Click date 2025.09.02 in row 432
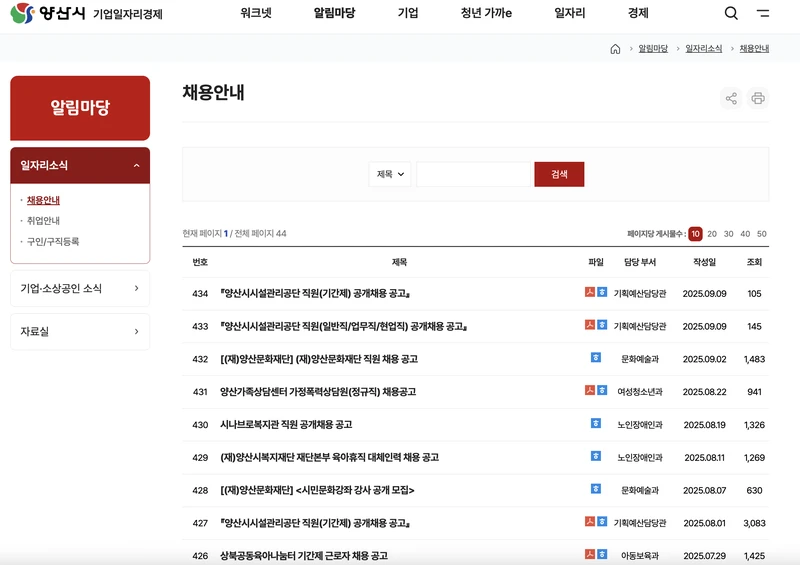The width and height of the screenshot is (800, 565). 704,359
